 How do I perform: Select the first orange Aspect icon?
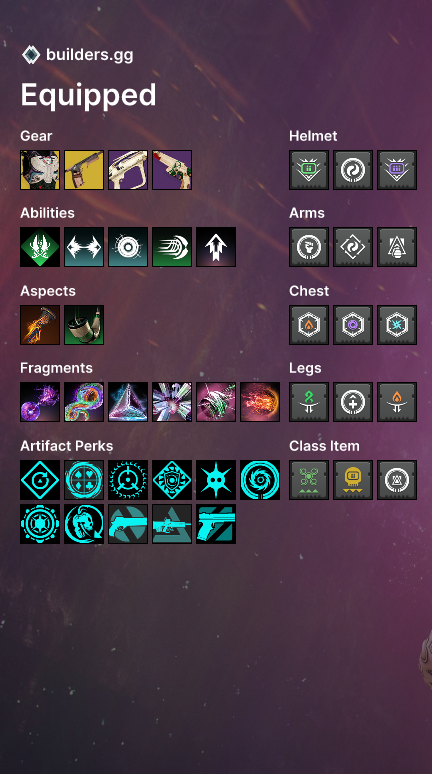pos(40,325)
